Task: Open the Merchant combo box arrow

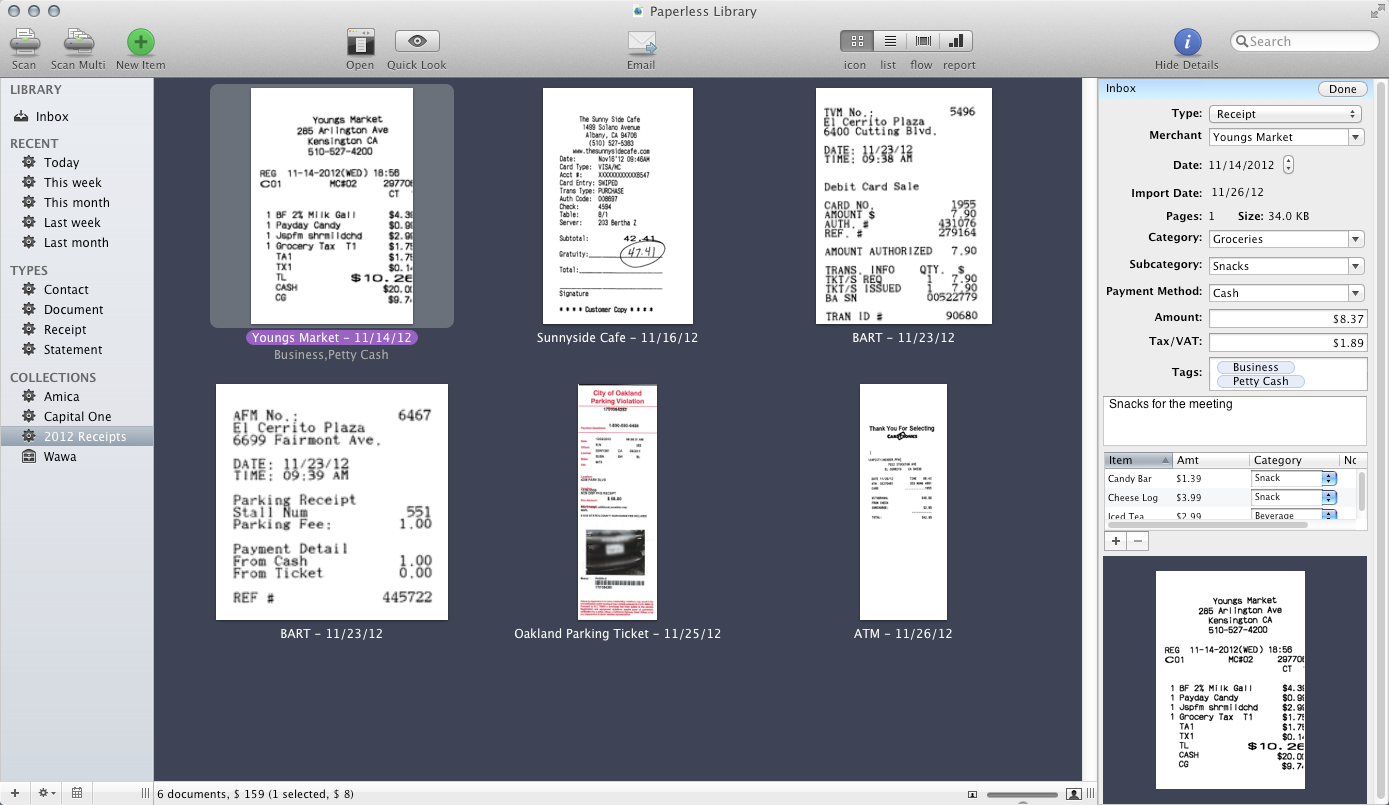Action: 1356,137
